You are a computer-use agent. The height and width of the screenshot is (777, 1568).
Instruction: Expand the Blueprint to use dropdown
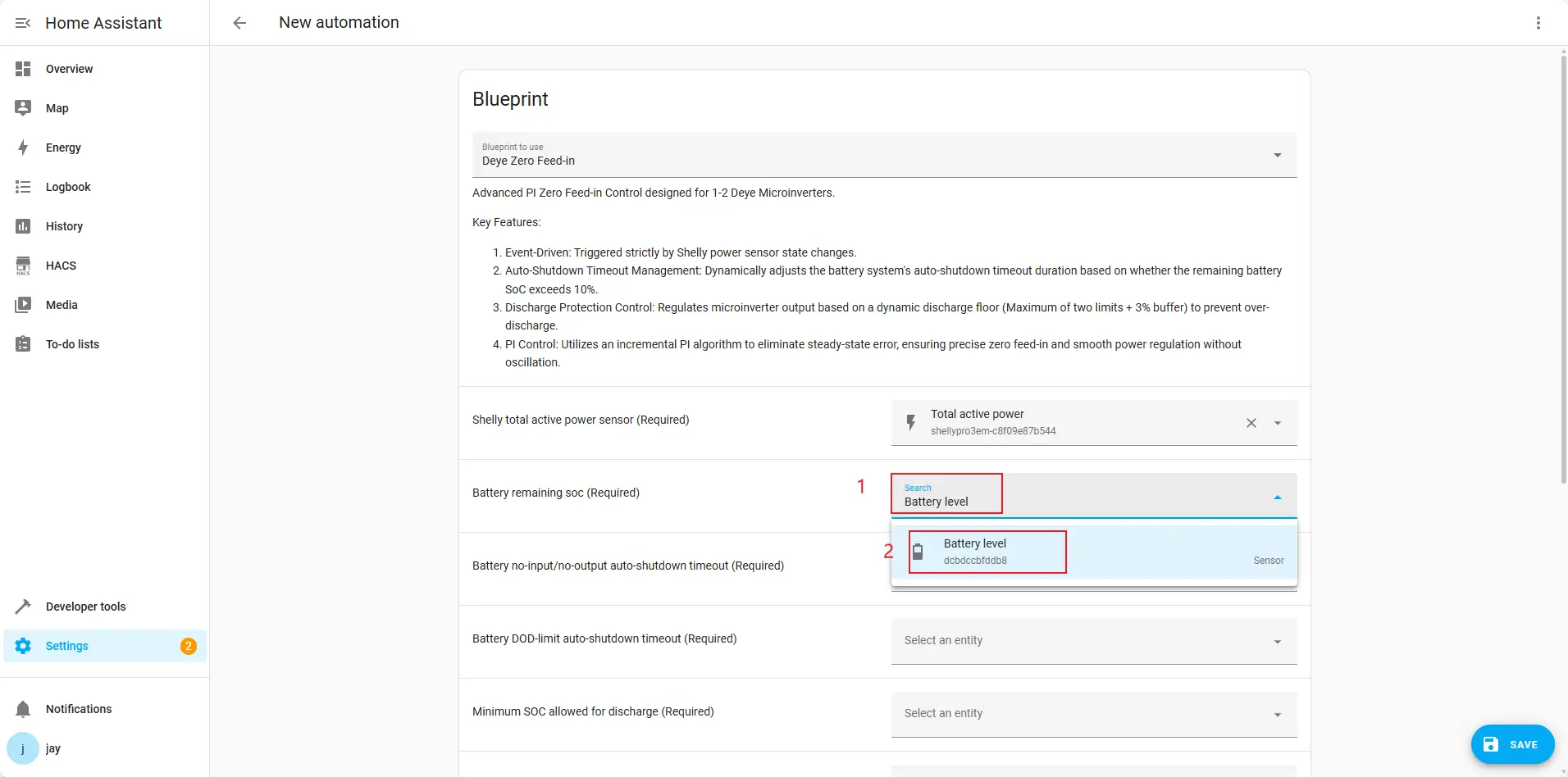click(x=1276, y=155)
